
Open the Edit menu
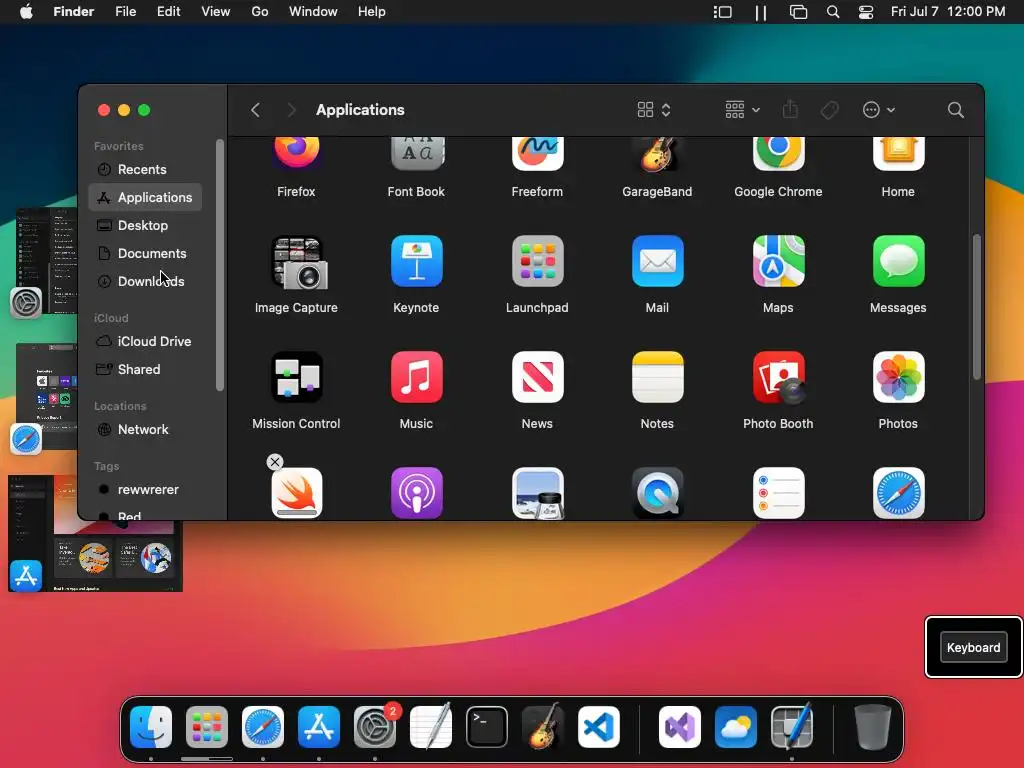[x=168, y=12]
